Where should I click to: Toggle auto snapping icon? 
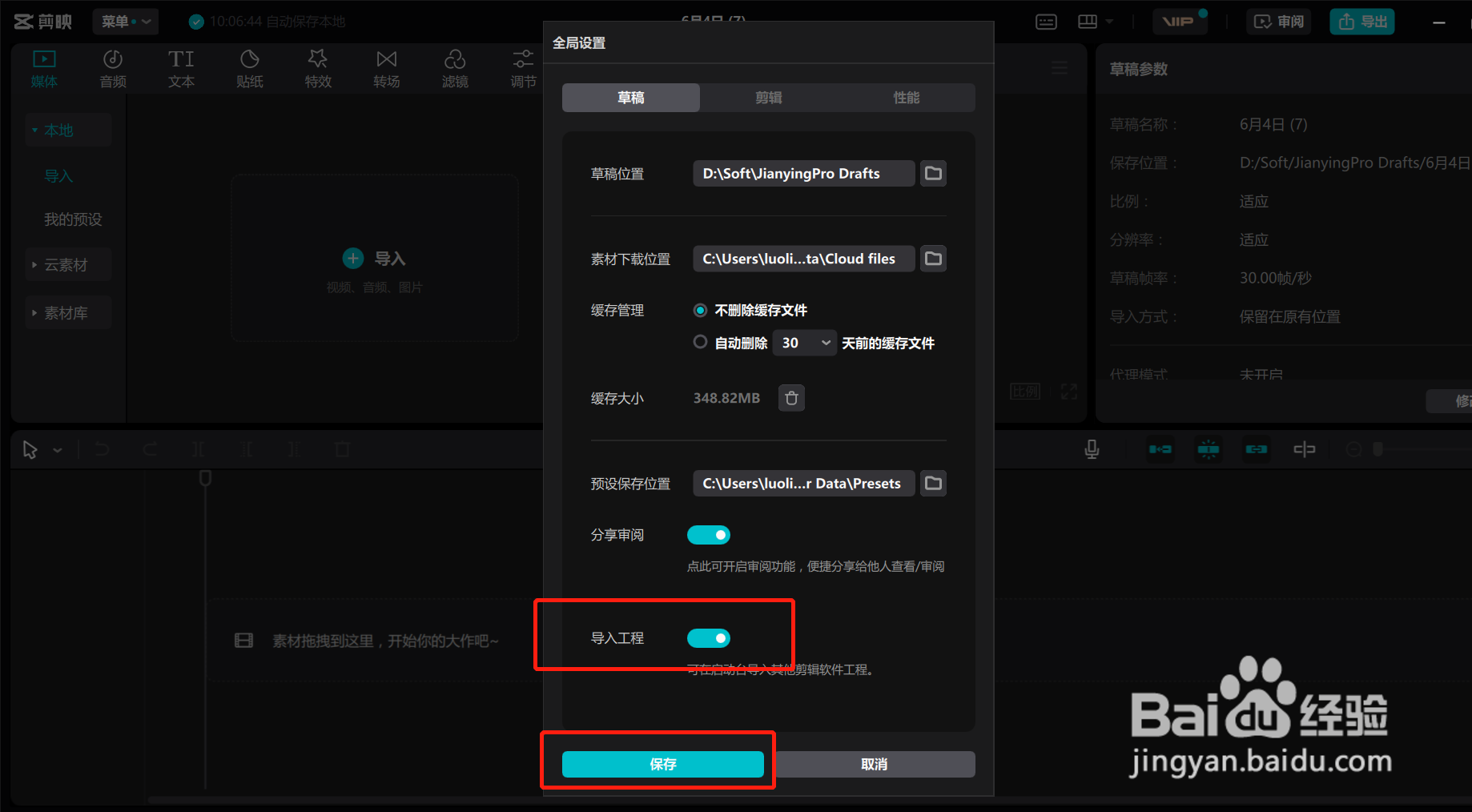[x=1209, y=449]
